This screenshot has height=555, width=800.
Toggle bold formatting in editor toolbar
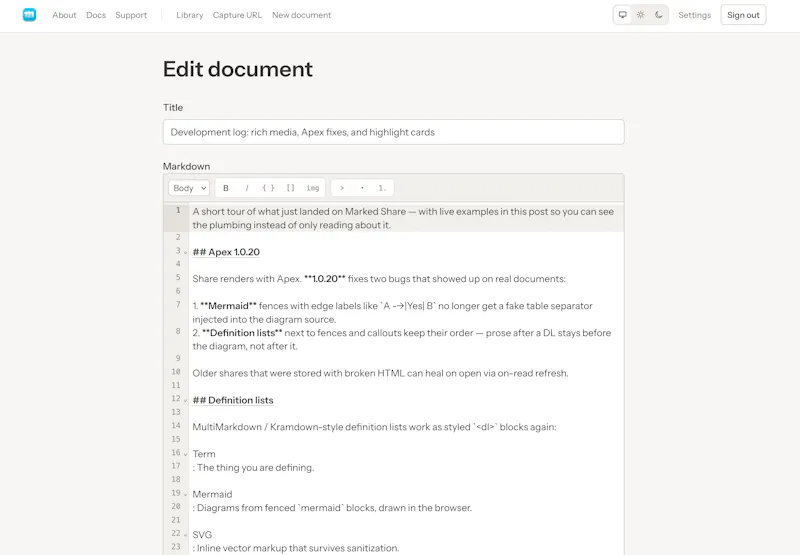226,188
